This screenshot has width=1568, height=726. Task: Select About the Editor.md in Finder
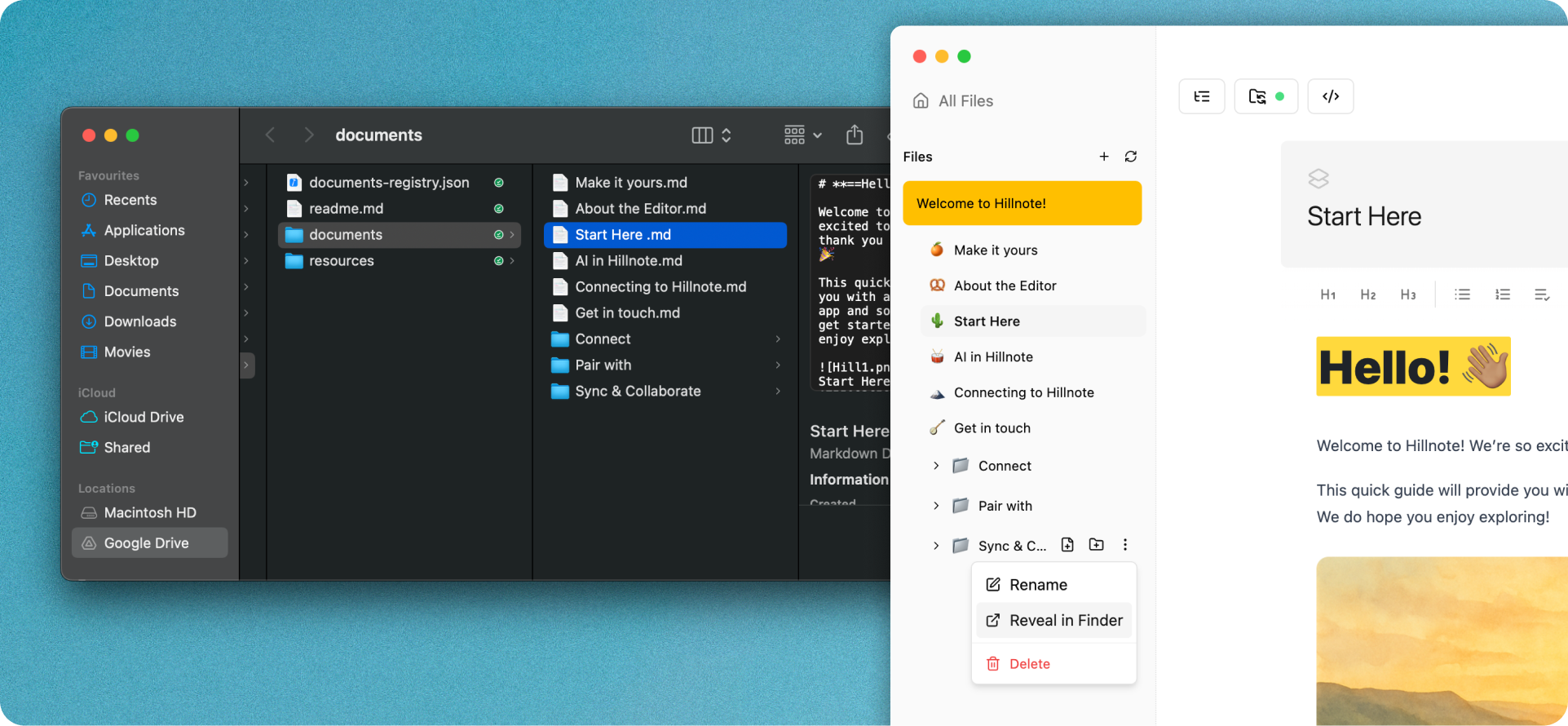point(665,209)
